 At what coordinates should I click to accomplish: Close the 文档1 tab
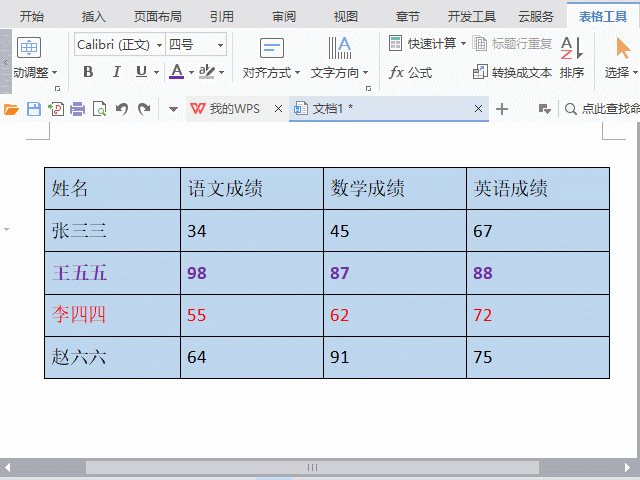(x=478, y=109)
